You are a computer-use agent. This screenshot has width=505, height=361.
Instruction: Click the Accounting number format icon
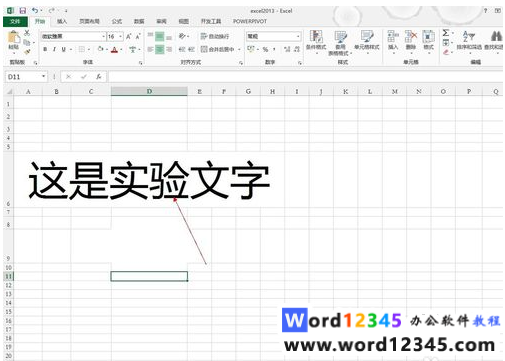point(251,49)
